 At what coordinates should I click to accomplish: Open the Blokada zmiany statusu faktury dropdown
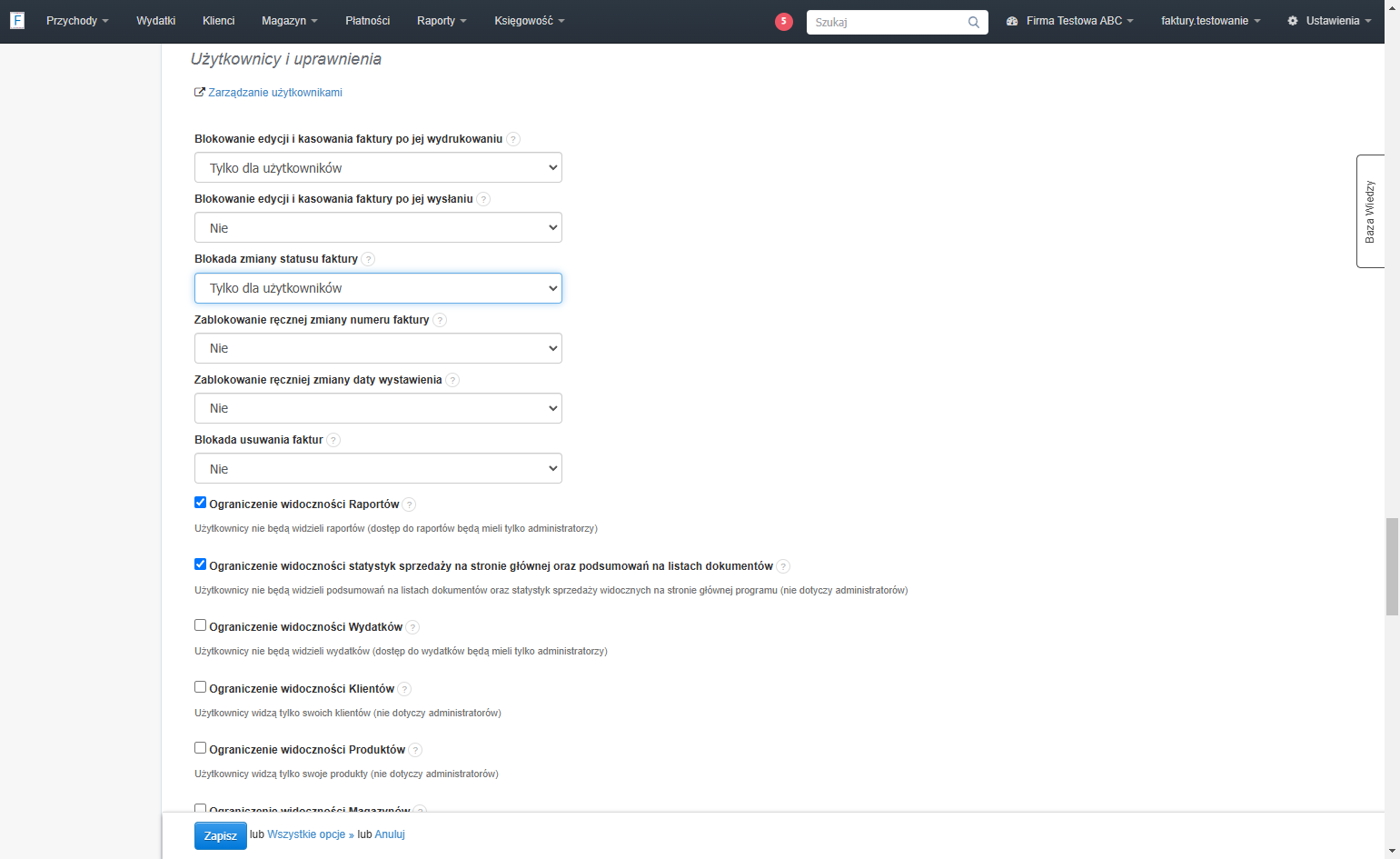[378, 288]
